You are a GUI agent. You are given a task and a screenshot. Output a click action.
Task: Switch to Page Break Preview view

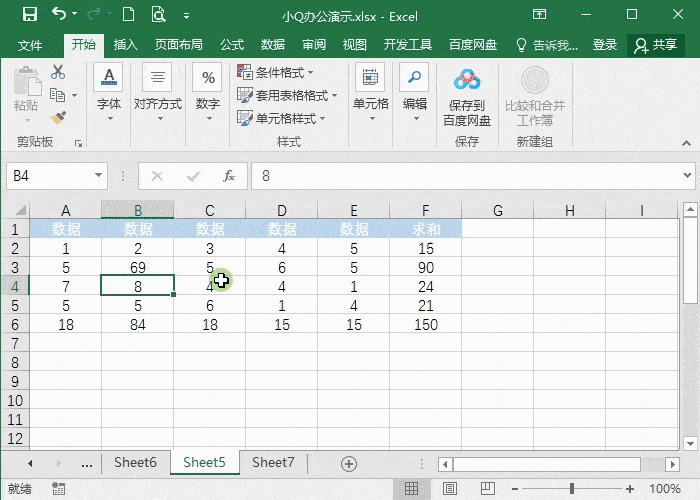pyautogui.click(x=488, y=488)
